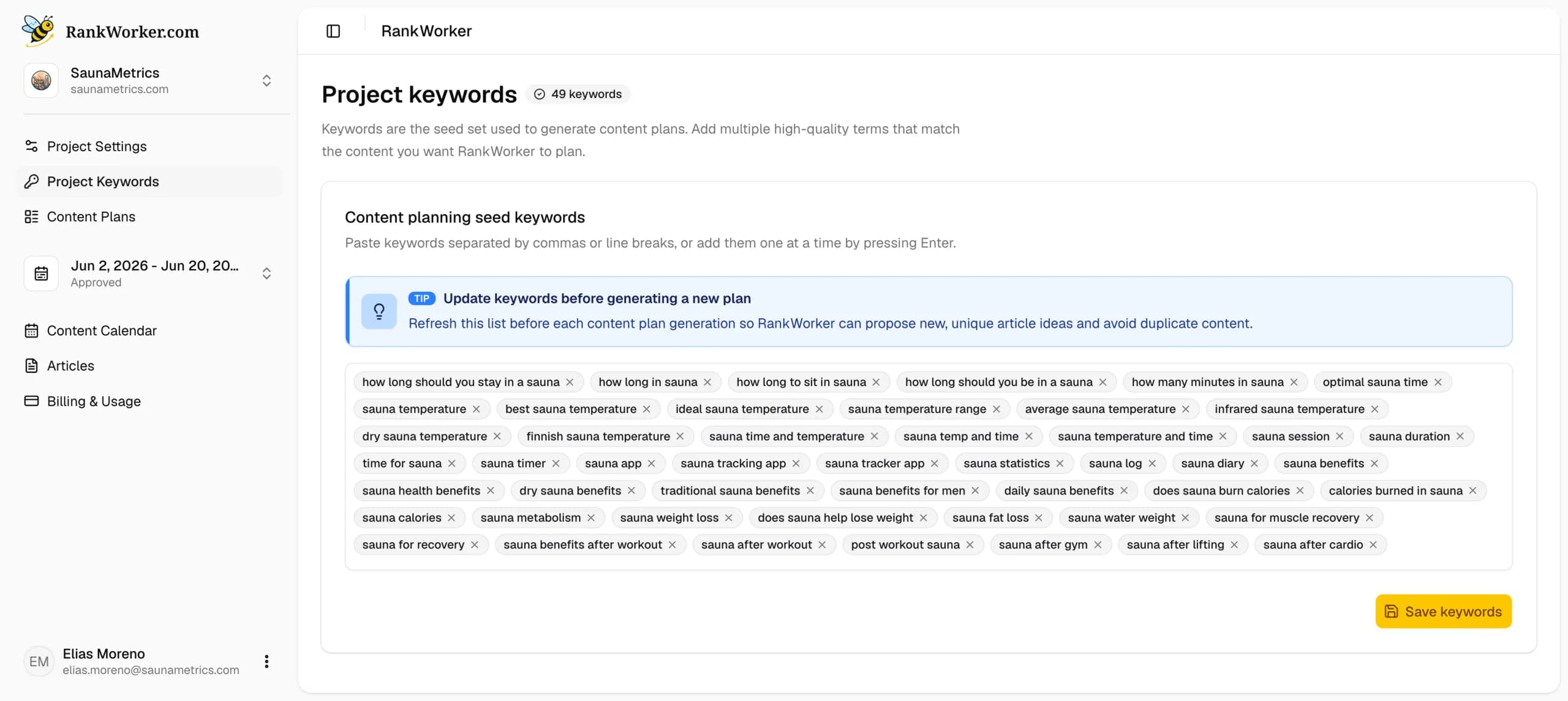Click the 'sauna water weight' keyword text
The width and height of the screenshot is (1568, 701).
click(x=1121, y=518)
